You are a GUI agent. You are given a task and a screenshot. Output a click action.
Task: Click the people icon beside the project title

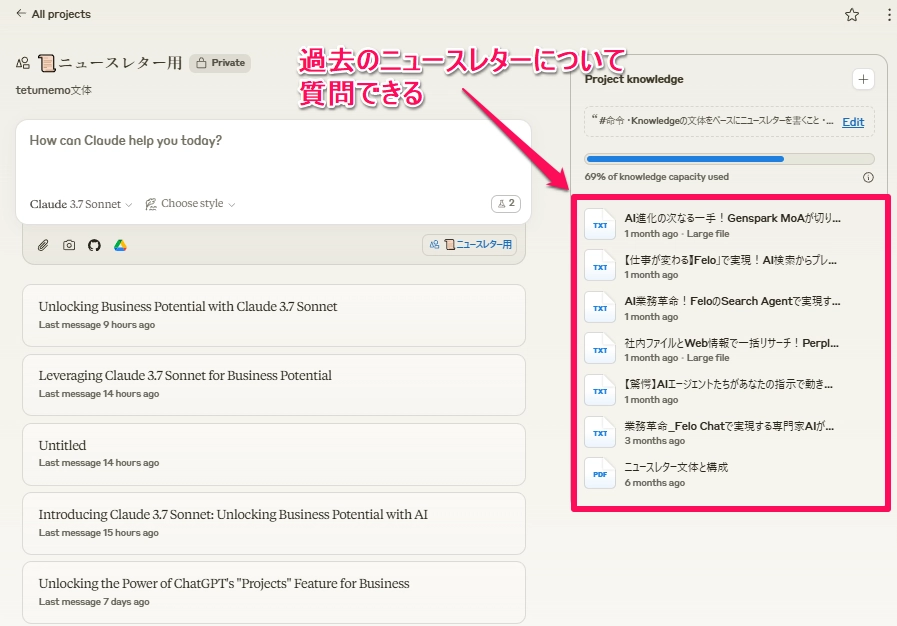point(23,63)
